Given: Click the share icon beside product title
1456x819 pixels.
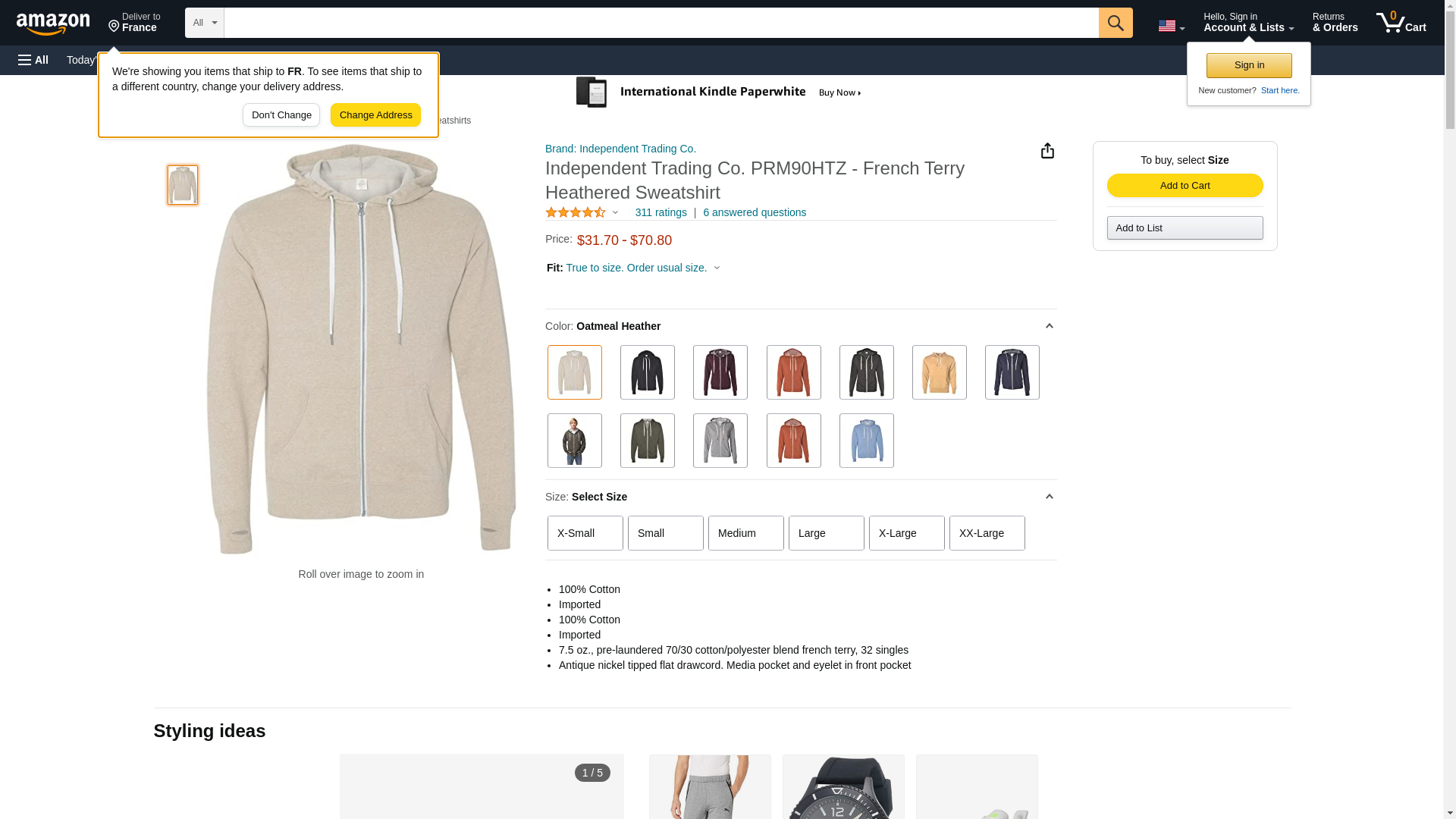Looking at the screenshot, I should [1047, 151].
